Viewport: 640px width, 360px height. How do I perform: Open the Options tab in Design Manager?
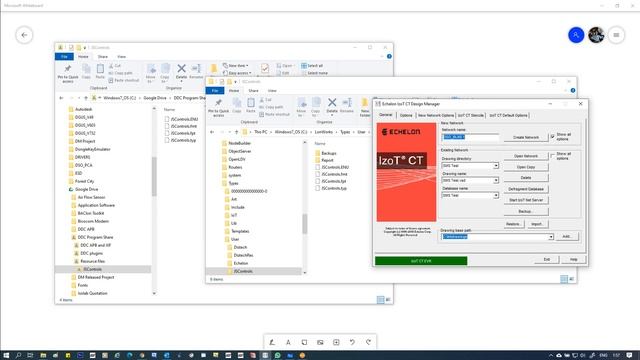(406, 116)
